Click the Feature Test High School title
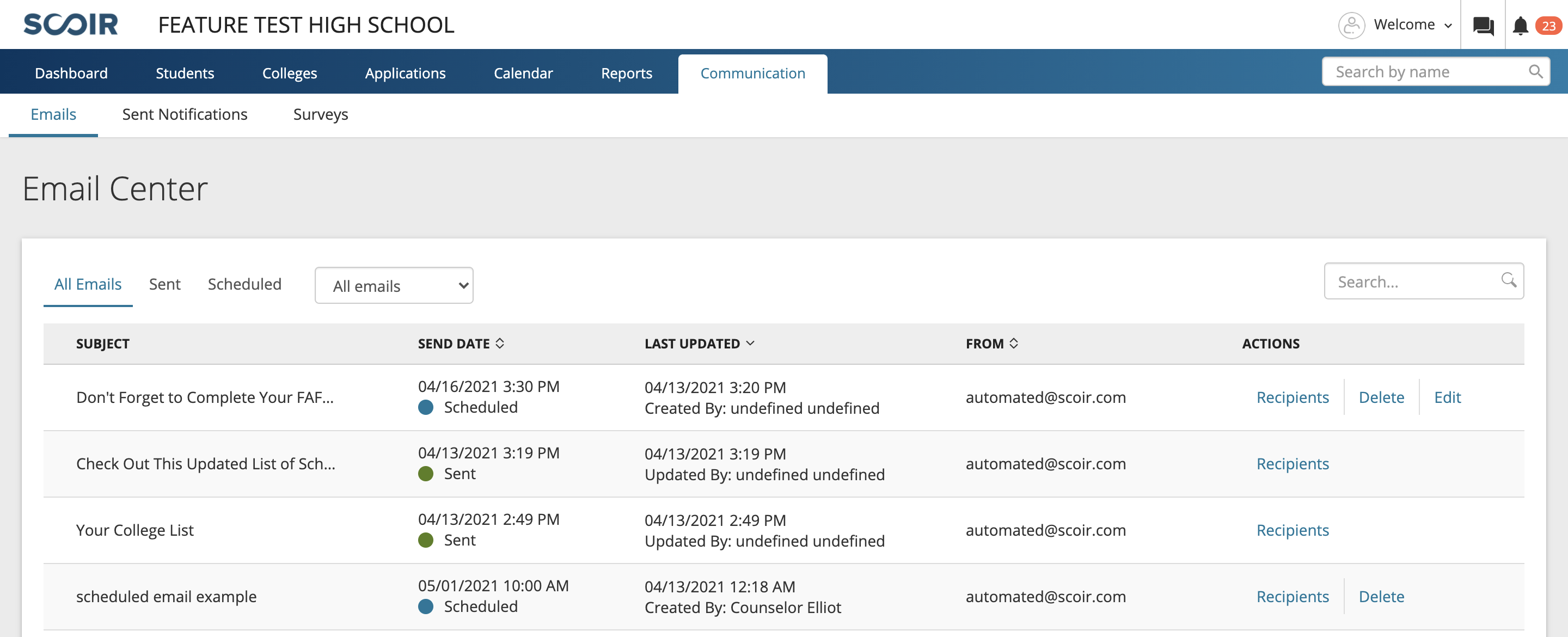 [x=305, y=25]
